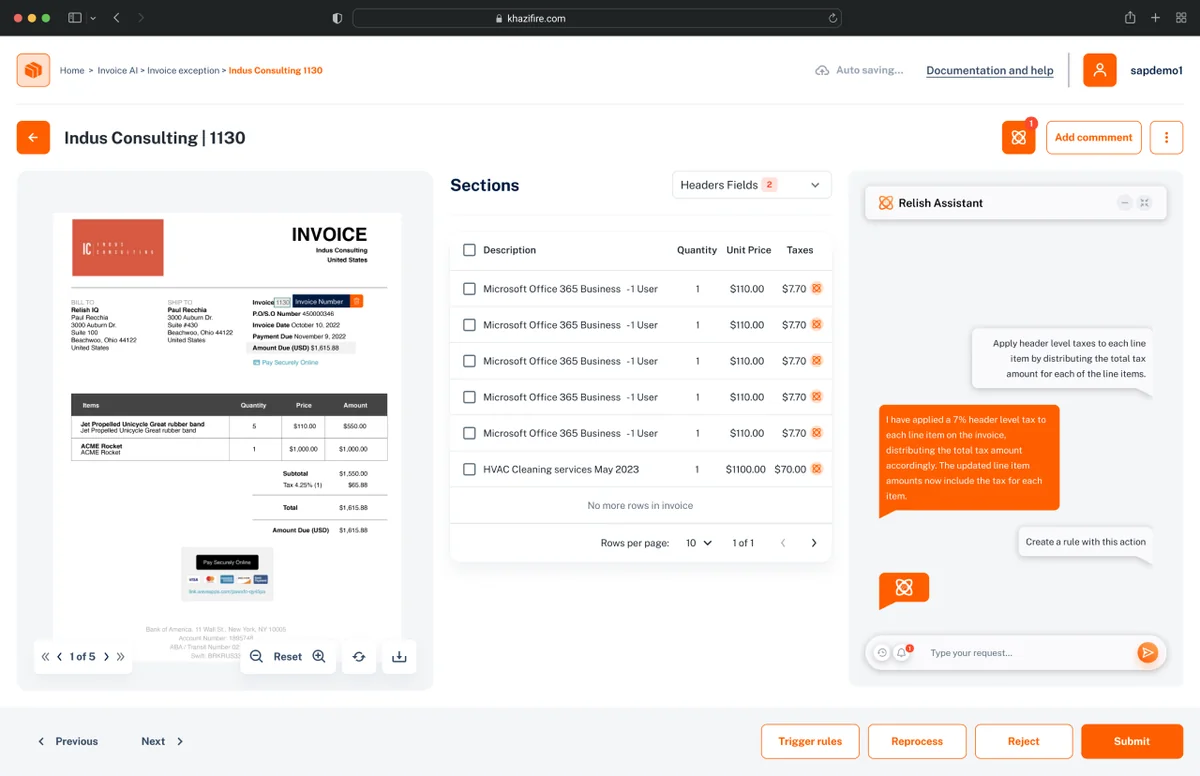Zoom out the invoice preview

256,657
